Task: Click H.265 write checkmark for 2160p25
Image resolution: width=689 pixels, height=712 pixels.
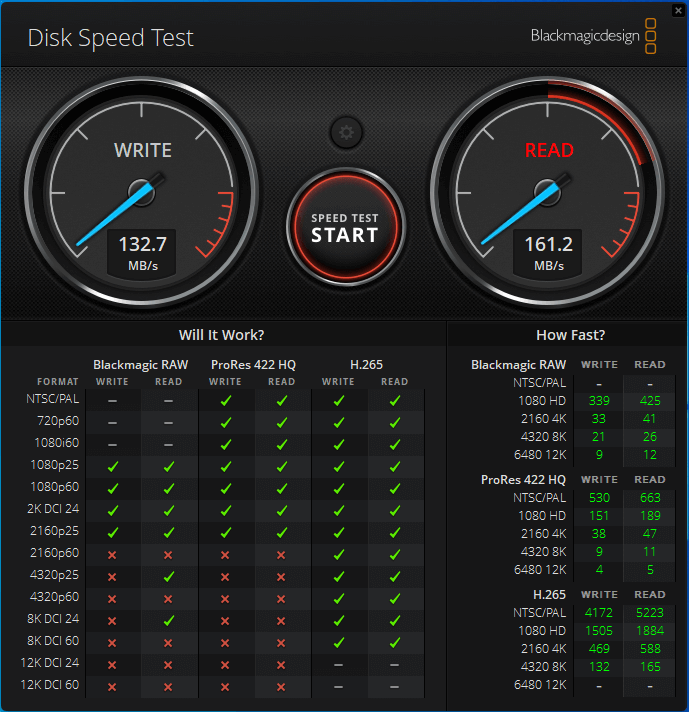Action: point(338,532)
